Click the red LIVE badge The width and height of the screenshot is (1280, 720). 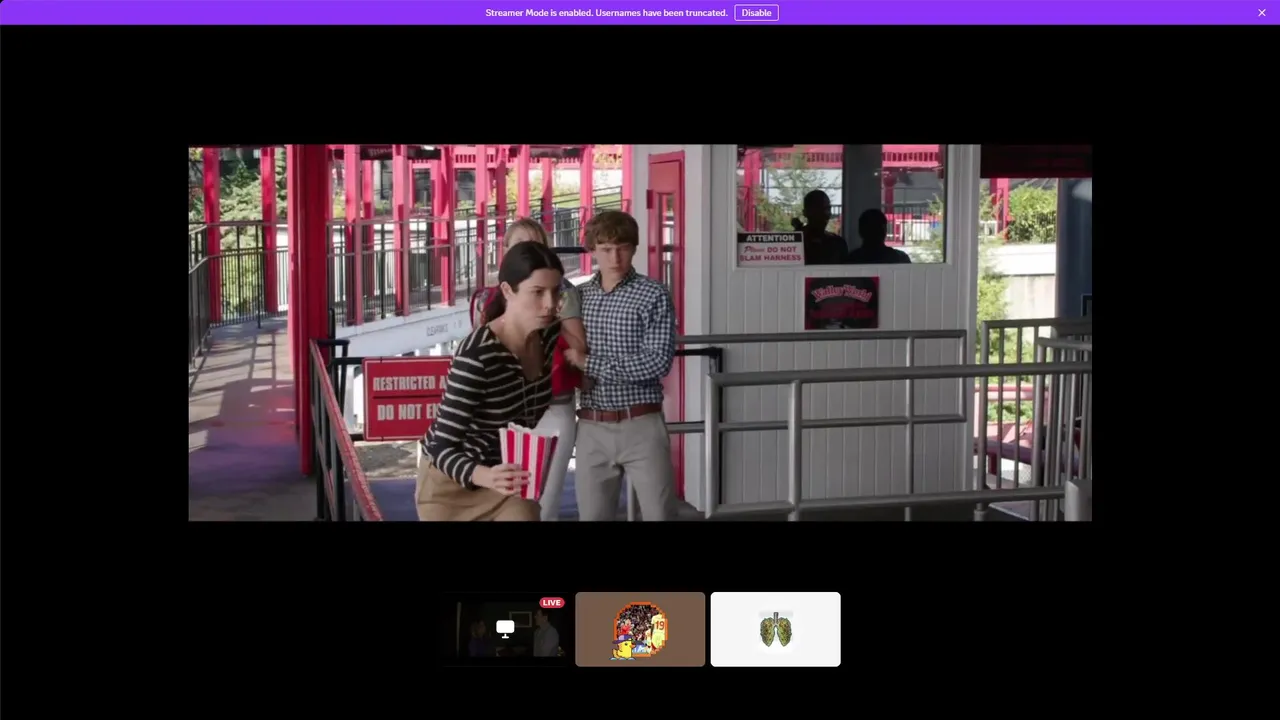552,602
